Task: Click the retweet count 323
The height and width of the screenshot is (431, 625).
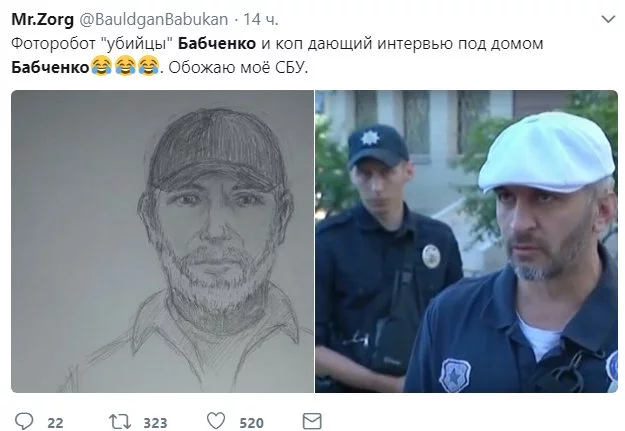Action: click(155, 423)
